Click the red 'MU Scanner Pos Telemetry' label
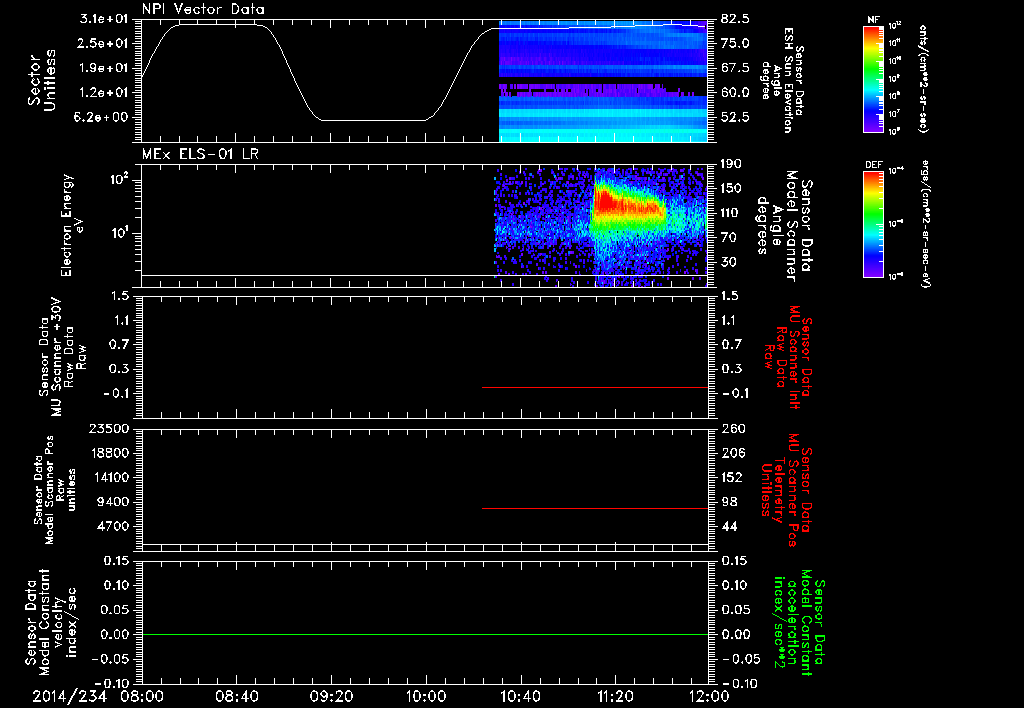This screenshot has height=708, width=1024. pyautogui.click(x=786, y=490)
